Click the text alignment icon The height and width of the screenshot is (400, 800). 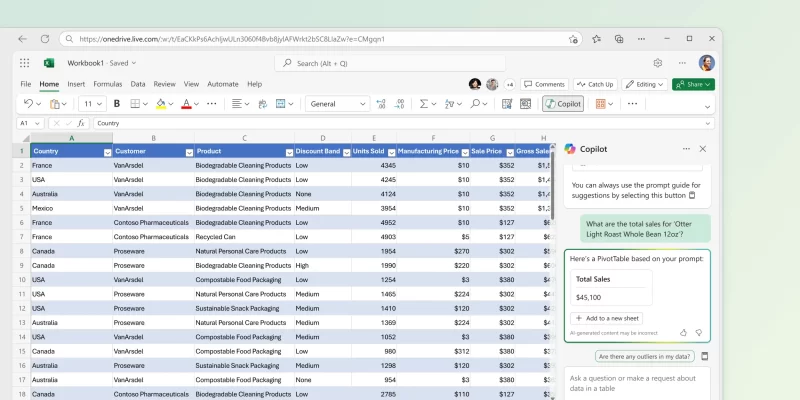coord(236,104)
